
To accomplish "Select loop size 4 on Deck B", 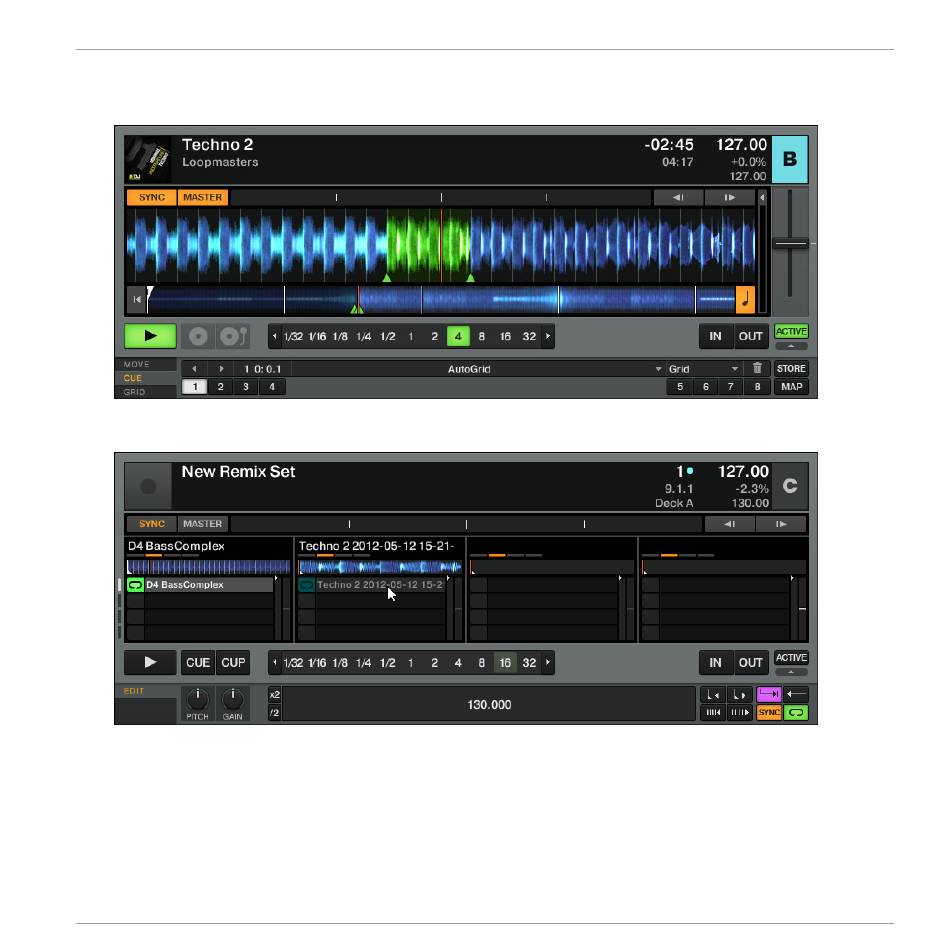I will (458, 336).
